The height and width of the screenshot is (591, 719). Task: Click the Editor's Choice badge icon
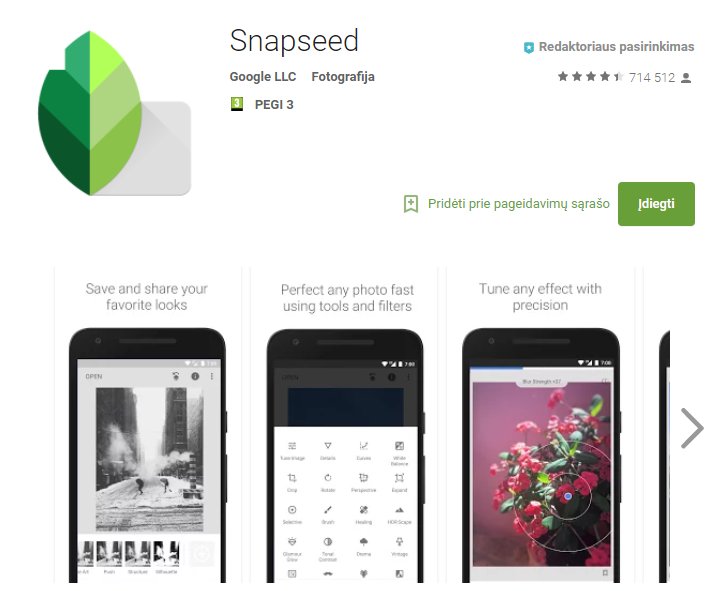[529, 47]
